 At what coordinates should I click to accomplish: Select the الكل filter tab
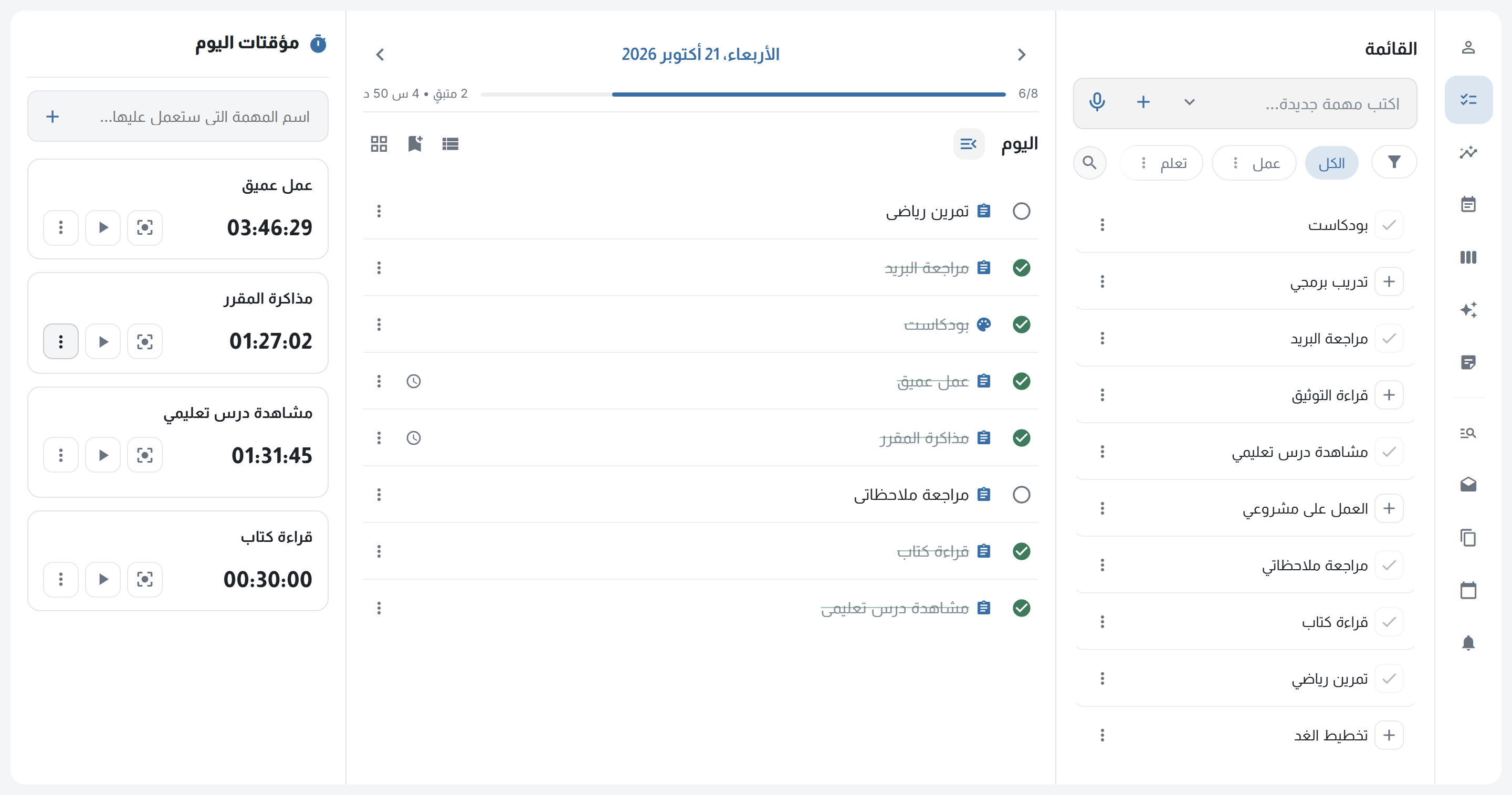[1331, 163]
